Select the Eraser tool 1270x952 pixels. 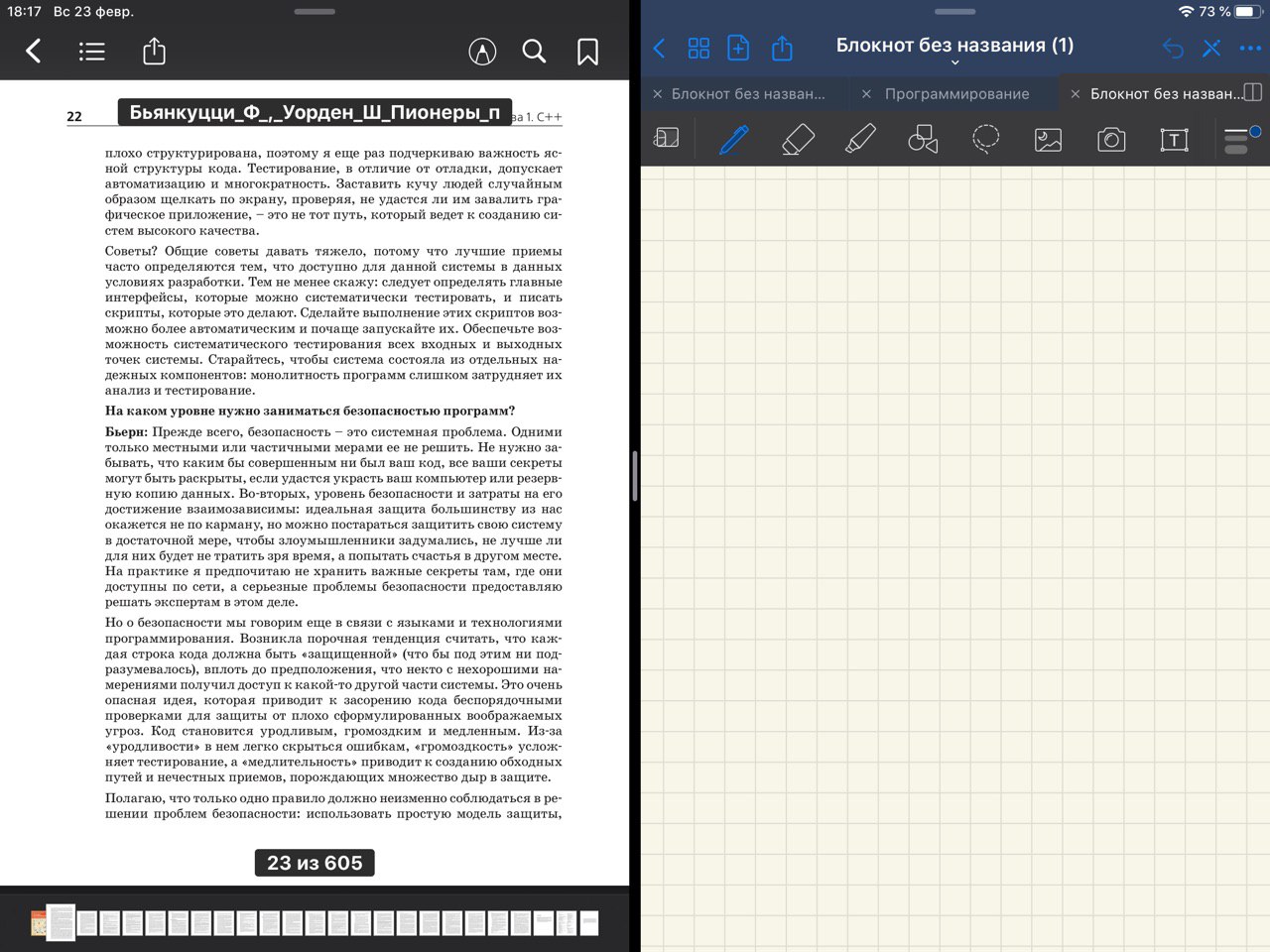coord(798,139)
